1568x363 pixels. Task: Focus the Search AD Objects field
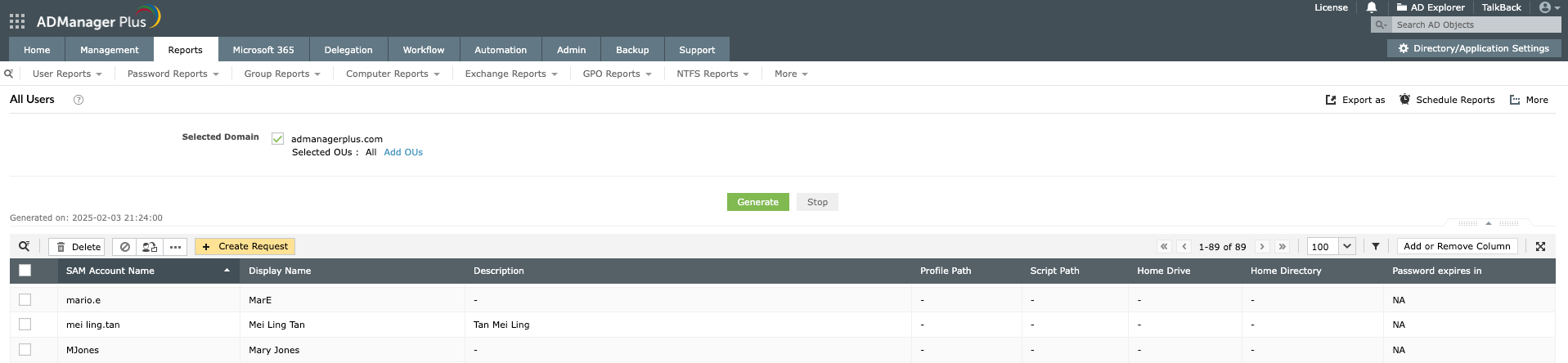coord(1476,25)
